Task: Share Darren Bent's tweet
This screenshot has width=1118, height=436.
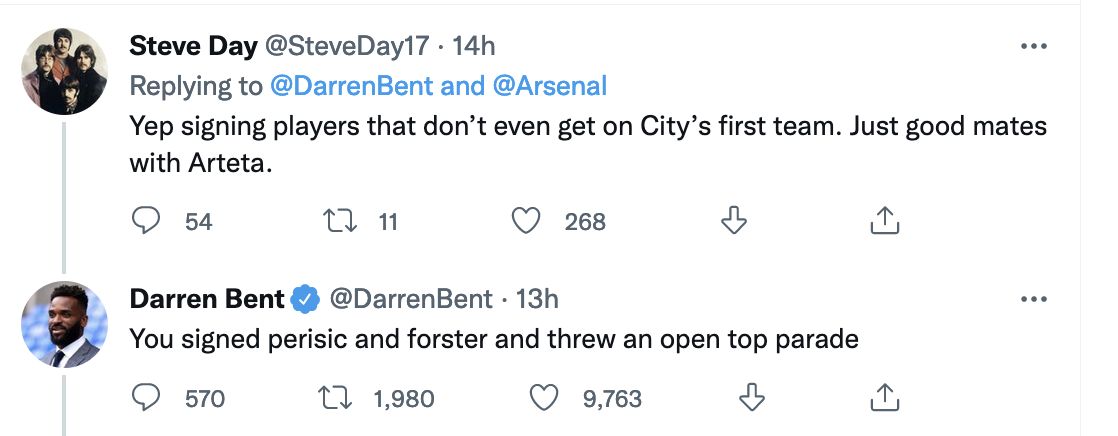Action: tap(885, 397)
